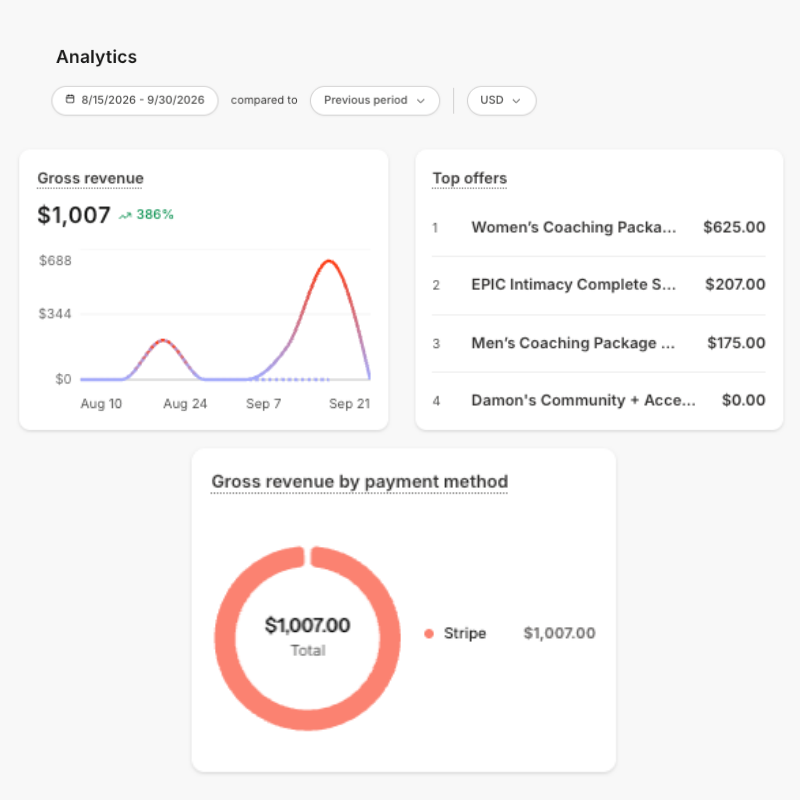This screenshot has width=800, height=800.
Task: Click the calendar icon in date range
Action: coord(70,99)
